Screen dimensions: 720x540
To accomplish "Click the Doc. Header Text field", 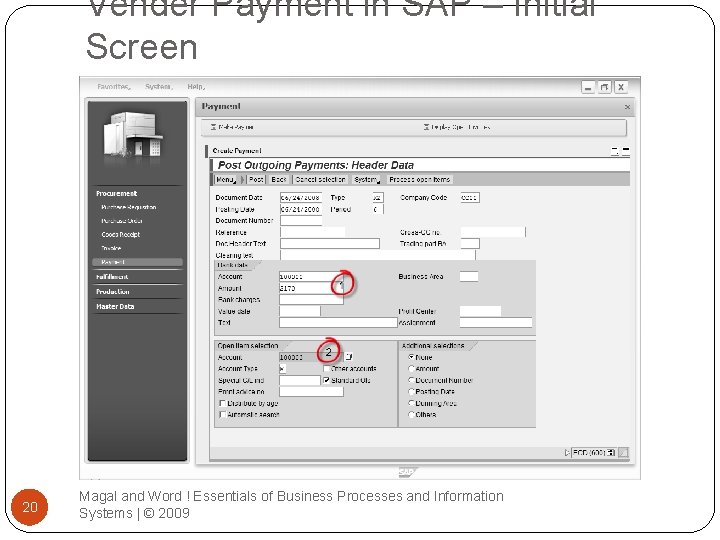I will click(x=330, y=243).
